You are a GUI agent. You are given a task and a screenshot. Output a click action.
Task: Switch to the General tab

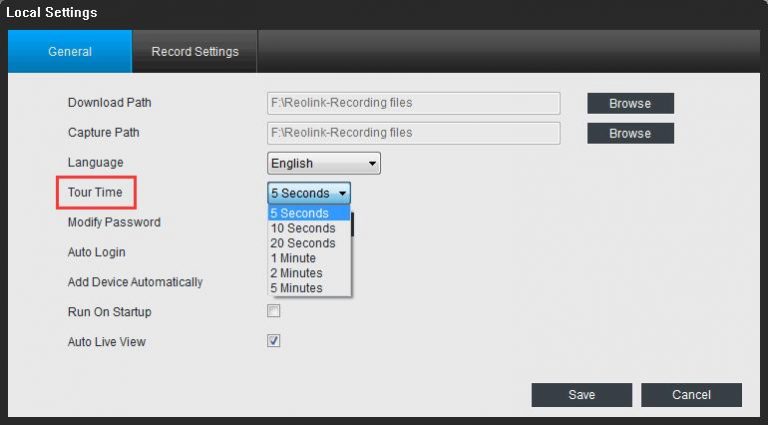(70, 51)
